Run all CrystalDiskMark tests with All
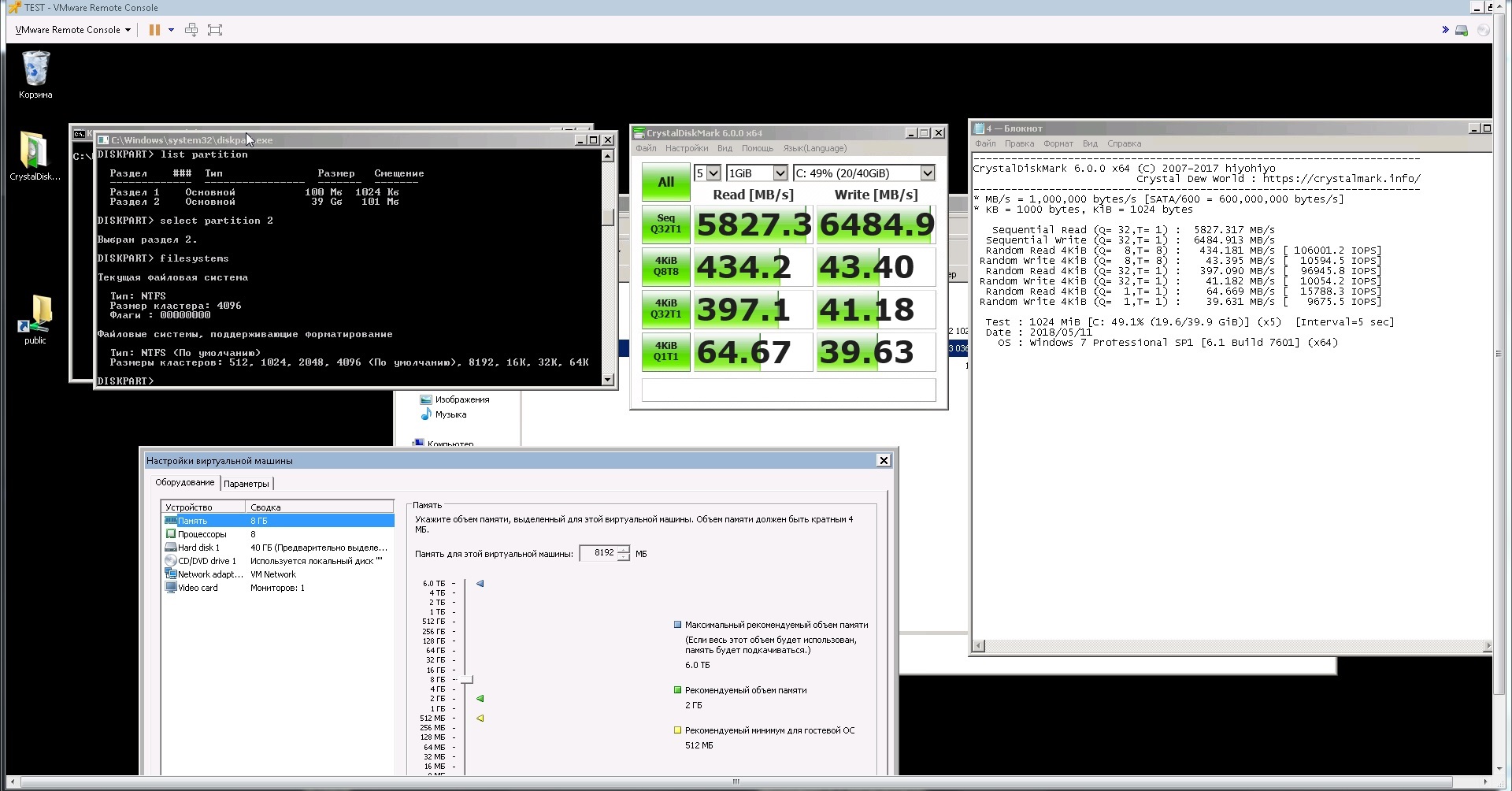This screenshot has width=1512, height=791. (665, 182)
